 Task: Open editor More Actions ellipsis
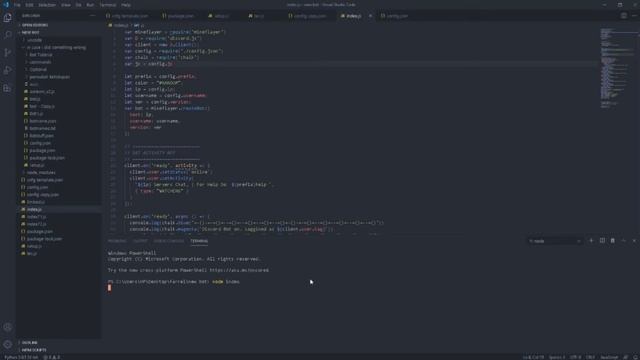click(x=634, y=16)
